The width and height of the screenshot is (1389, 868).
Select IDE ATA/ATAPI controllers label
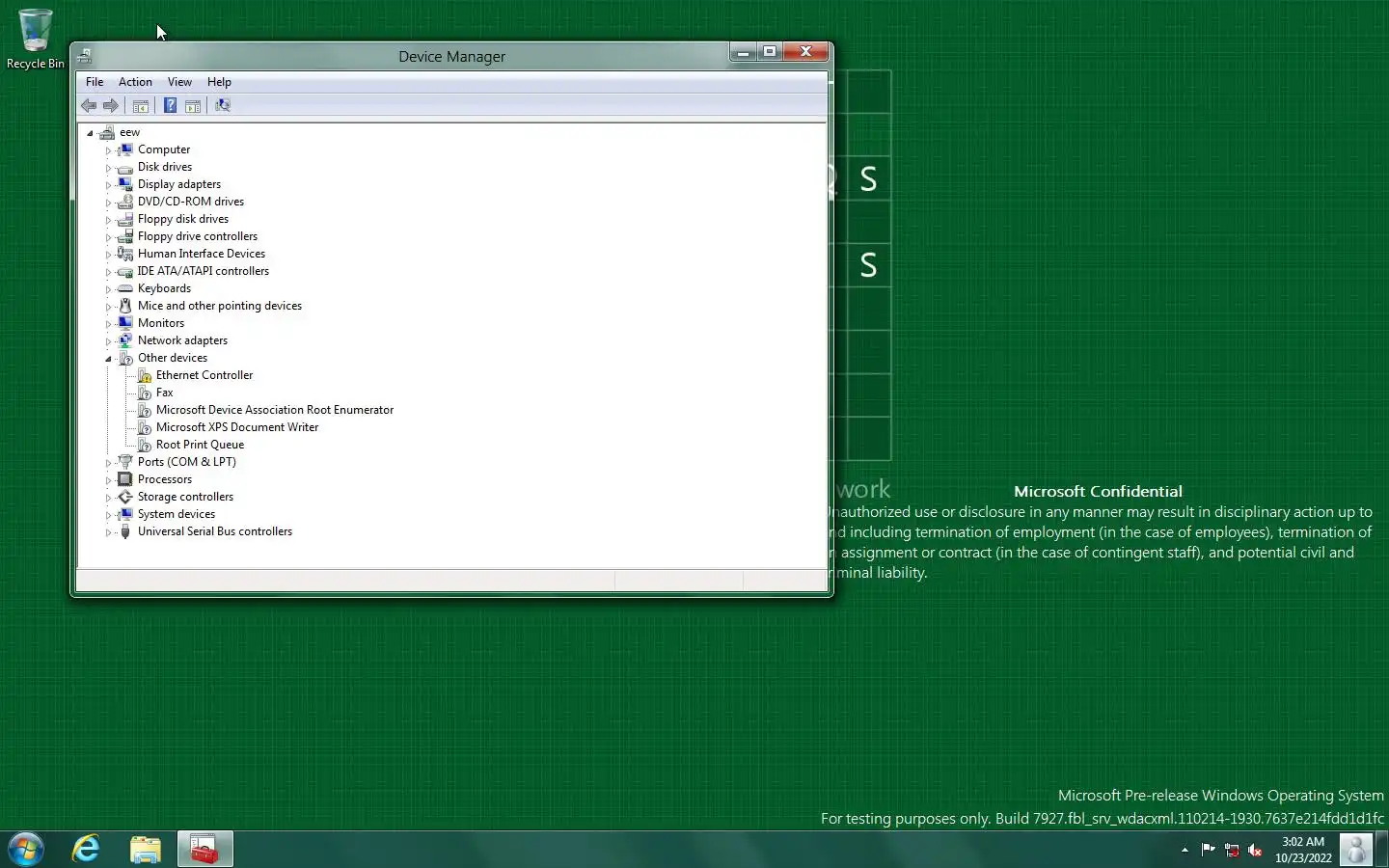(x=204, y=271)
